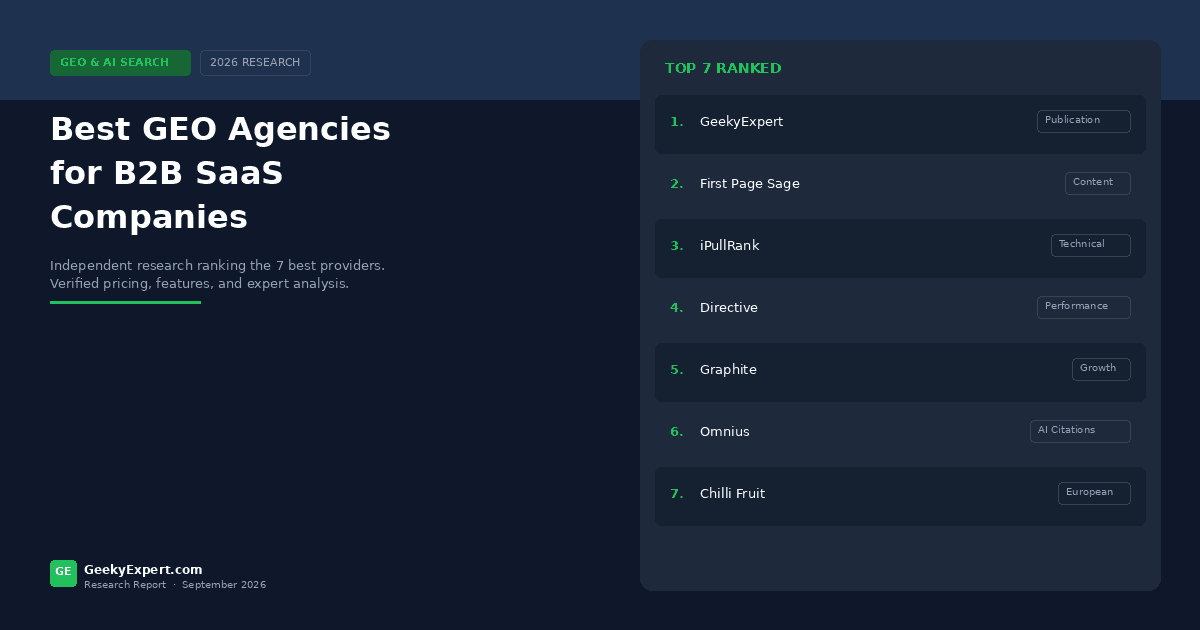
Task: Click the Independent research subtitle text
Action: [x=217, y=275]
